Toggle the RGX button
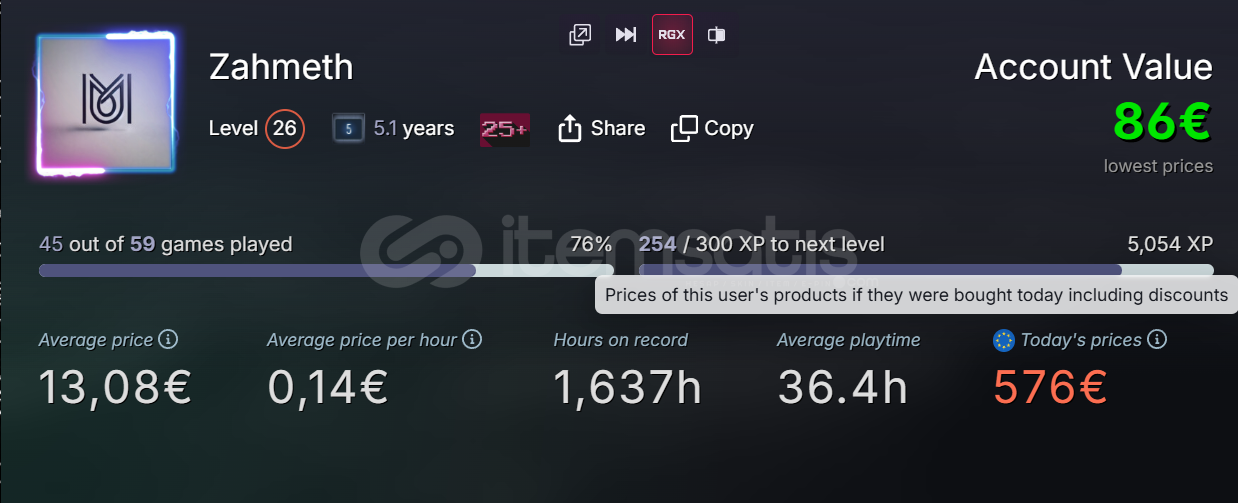This screenshot has width=1238, height=503. click(x=672, y=35)
